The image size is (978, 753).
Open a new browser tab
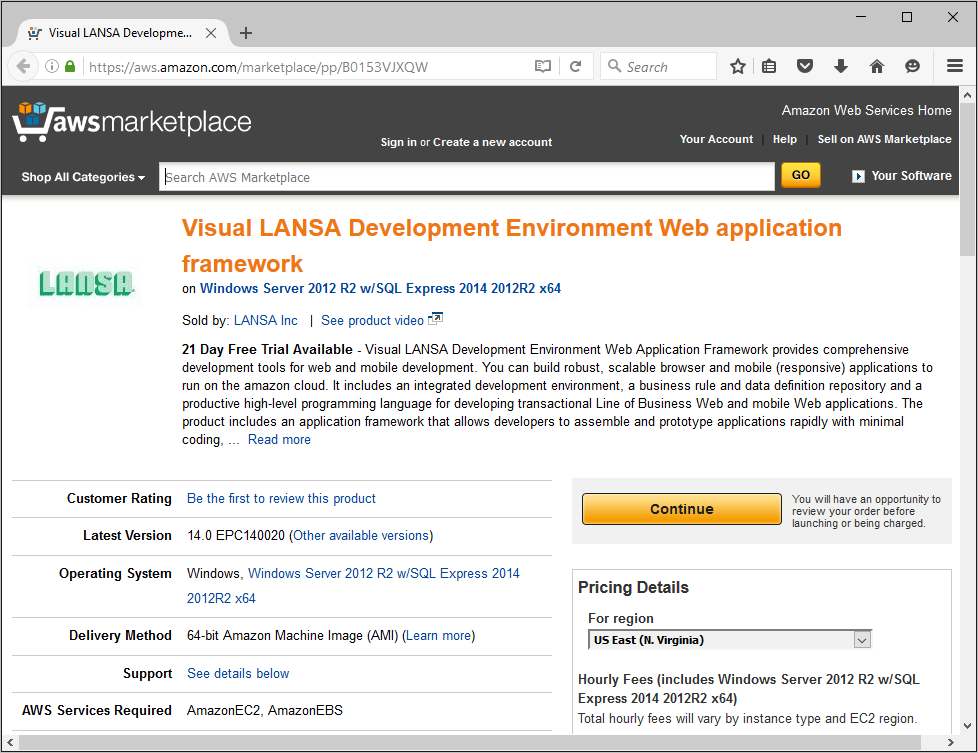[246, 33]
